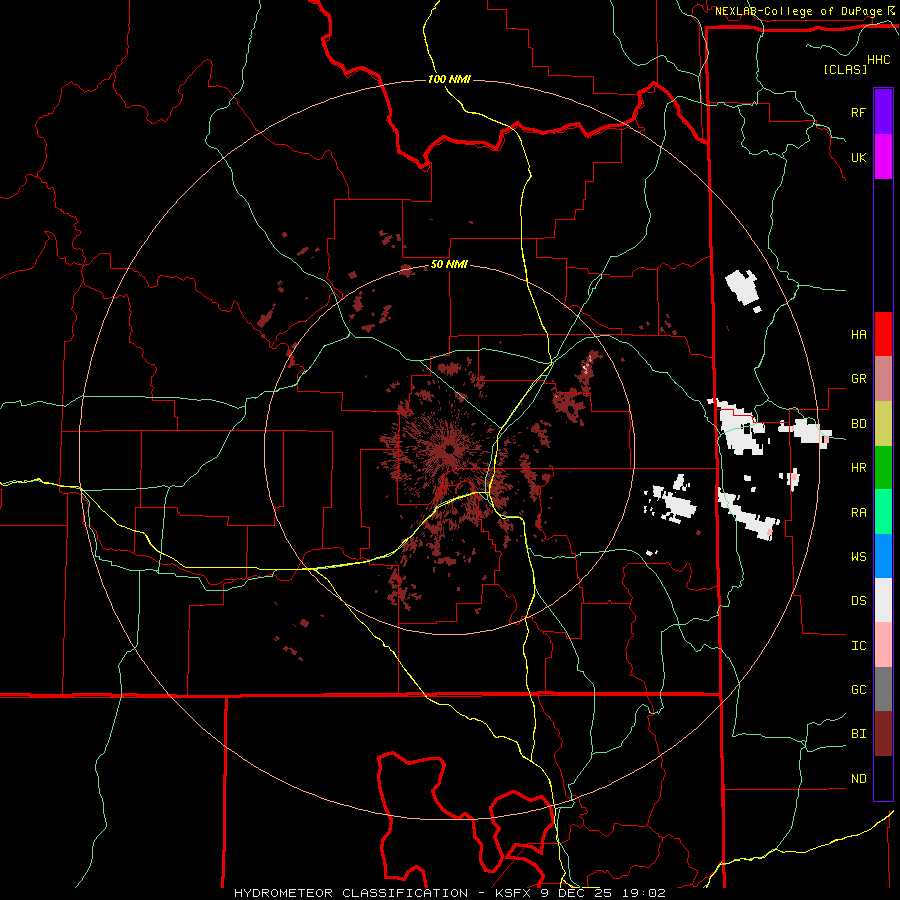Viewport: 900px width, 900px height.
Task: Click the GC legend label
Action: [859, 690]
